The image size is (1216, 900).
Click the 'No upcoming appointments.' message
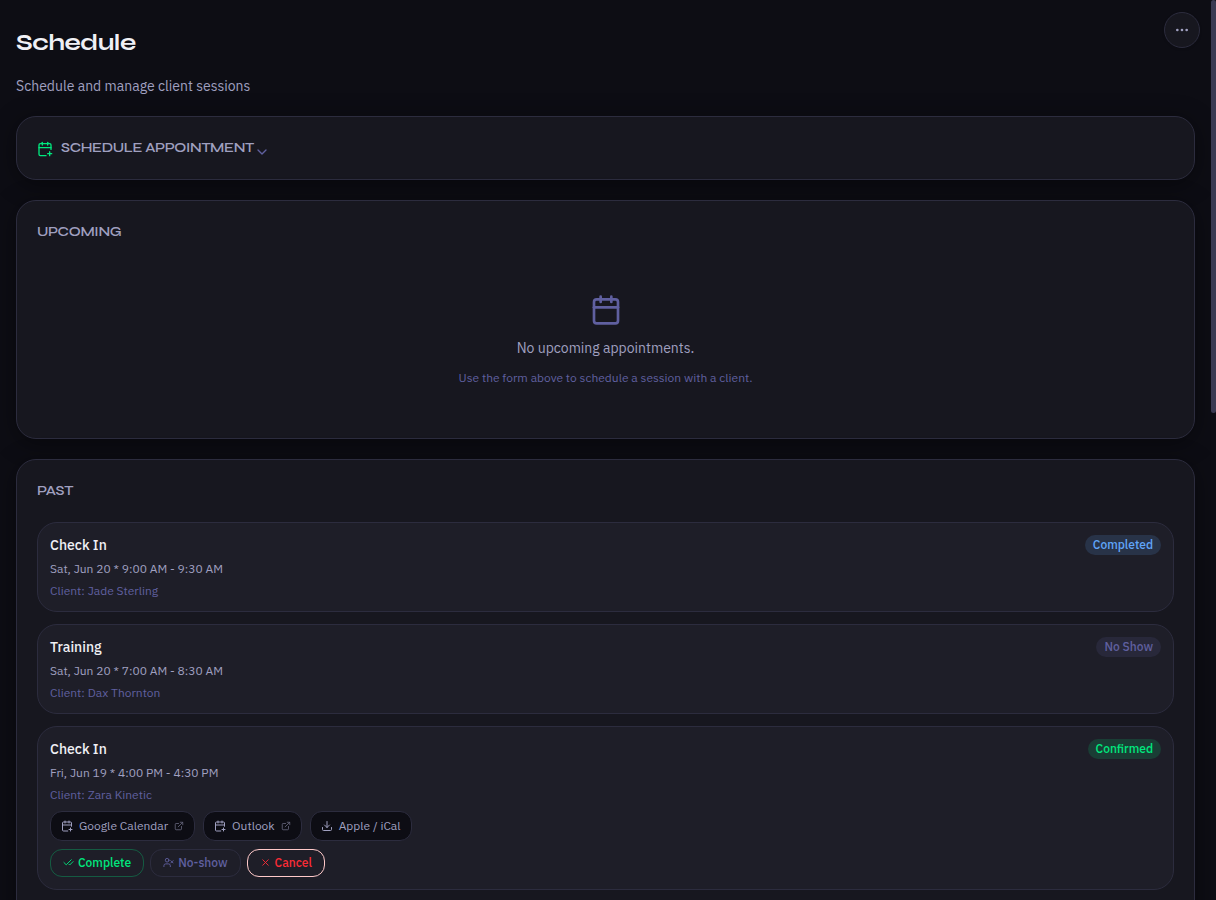(605, 348)
